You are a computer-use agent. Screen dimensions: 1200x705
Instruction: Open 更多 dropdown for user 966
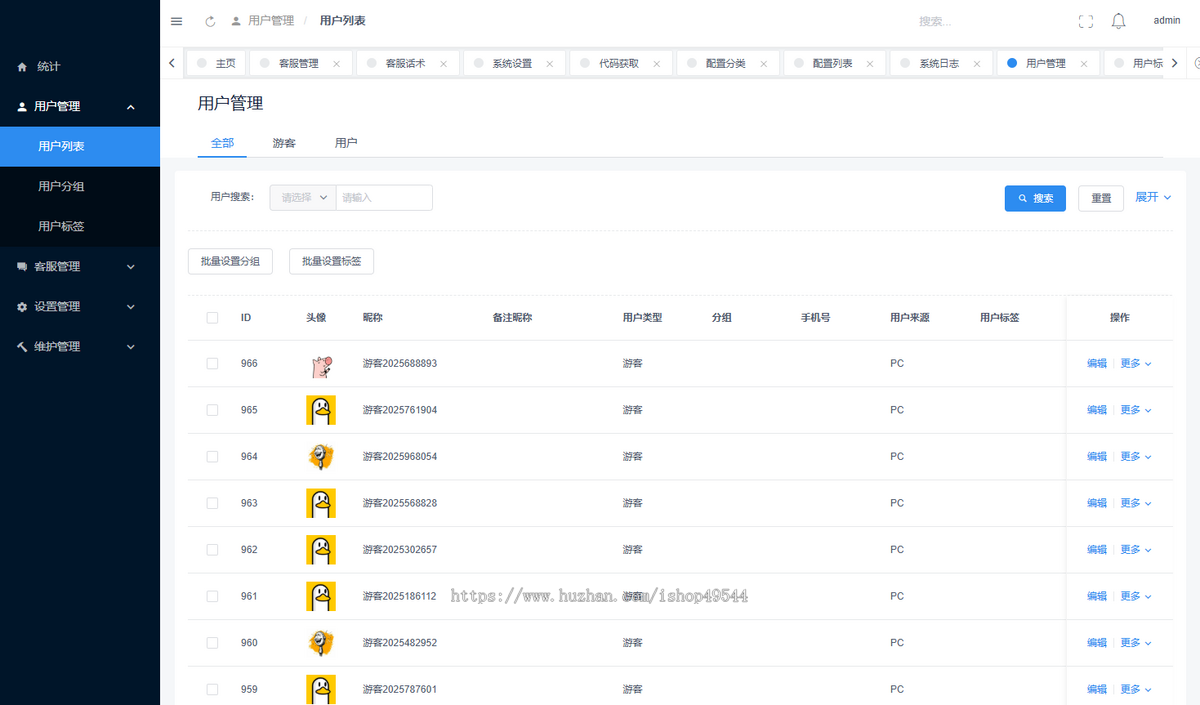tap(1136, 364)
